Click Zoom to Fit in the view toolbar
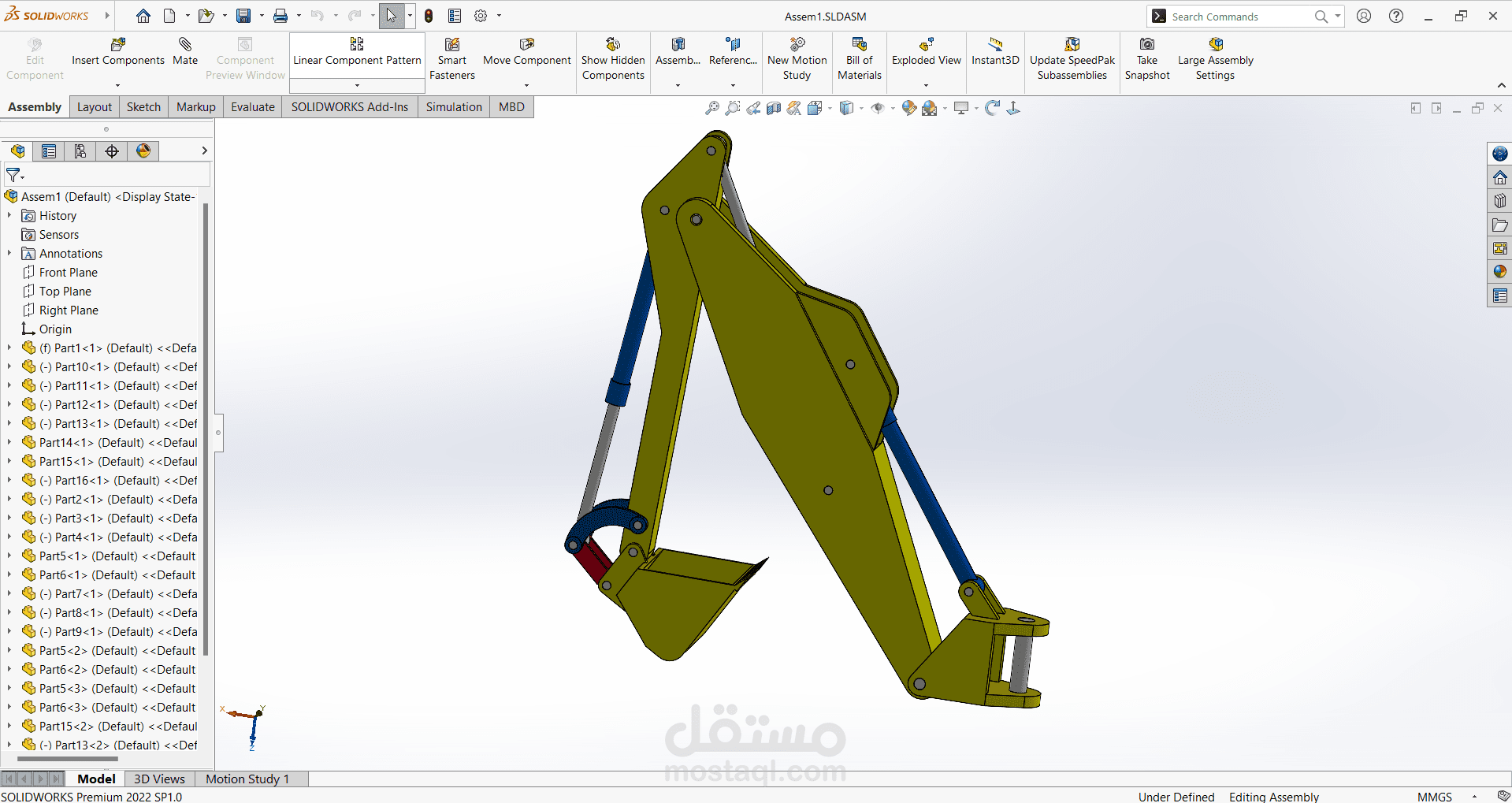 coord(711,108)
